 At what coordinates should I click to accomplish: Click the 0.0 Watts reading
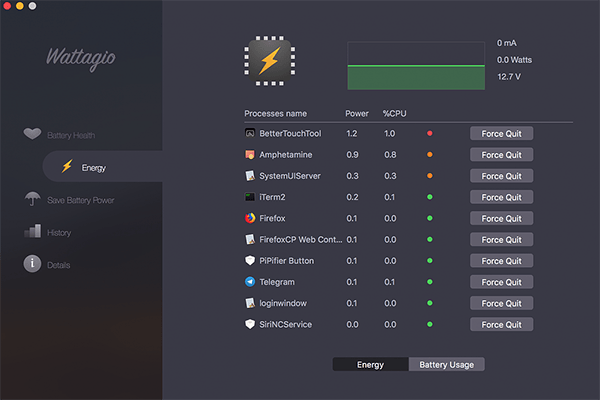pyautogui.click(x=514, y=60)
